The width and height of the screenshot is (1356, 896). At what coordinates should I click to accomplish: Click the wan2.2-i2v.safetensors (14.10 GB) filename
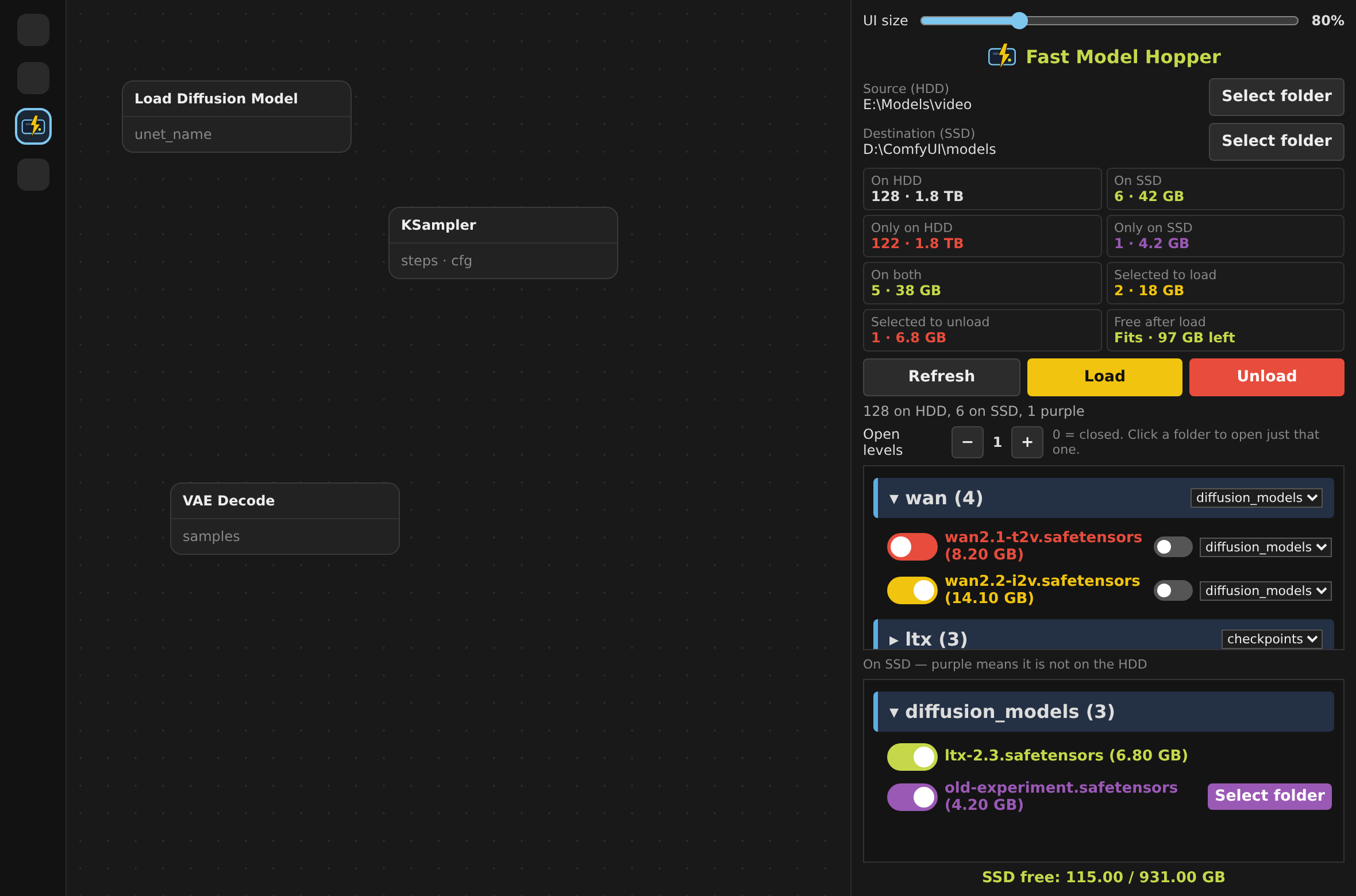[1042, 589]
